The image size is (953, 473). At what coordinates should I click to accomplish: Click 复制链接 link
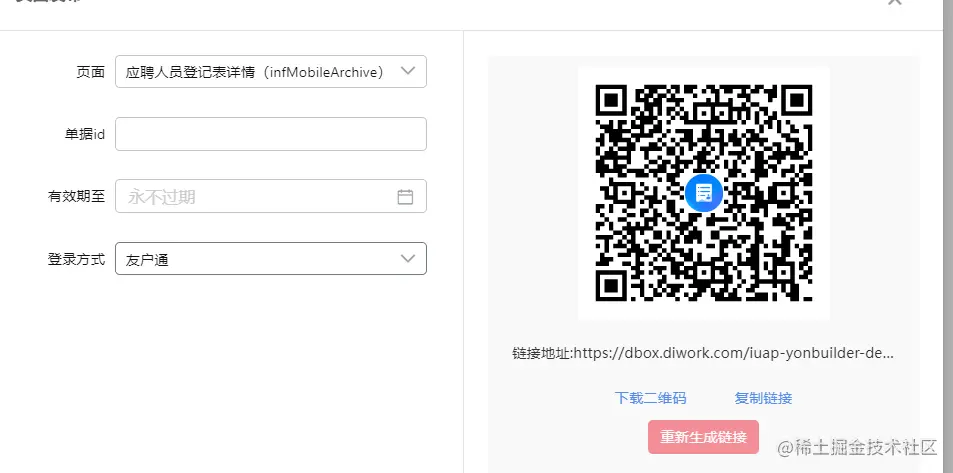coord(763,398)
